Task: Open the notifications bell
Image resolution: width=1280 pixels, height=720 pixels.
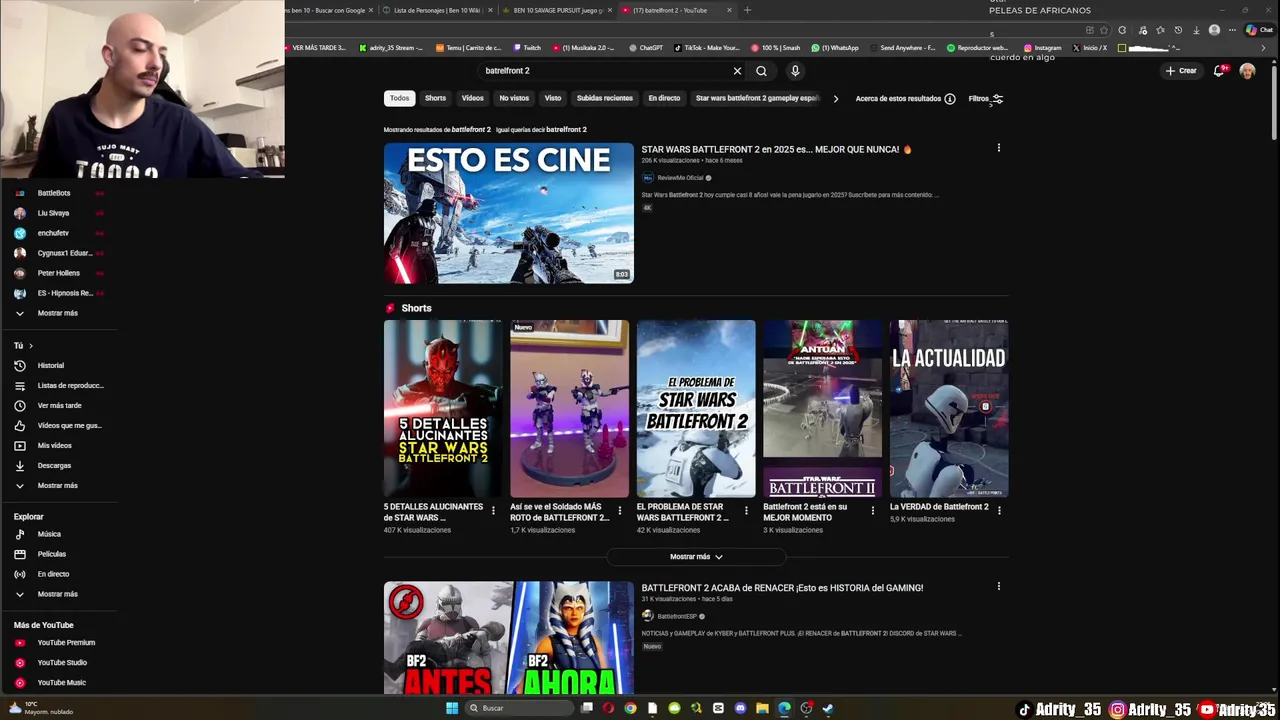Action: 1219,71
